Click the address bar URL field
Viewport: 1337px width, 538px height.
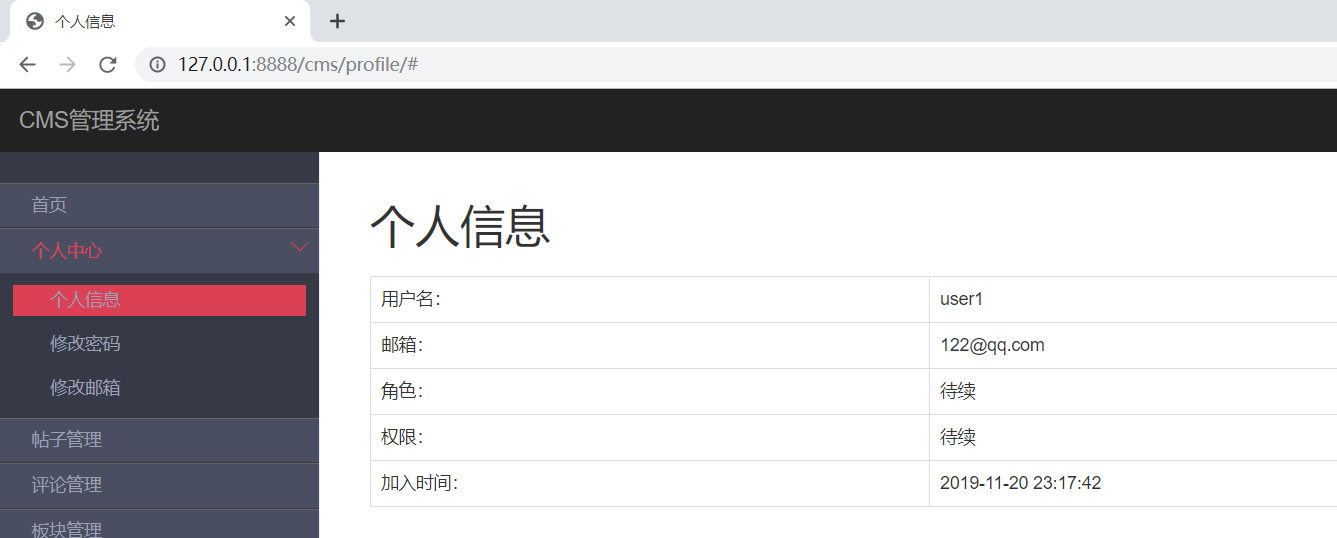pos(736,65)
